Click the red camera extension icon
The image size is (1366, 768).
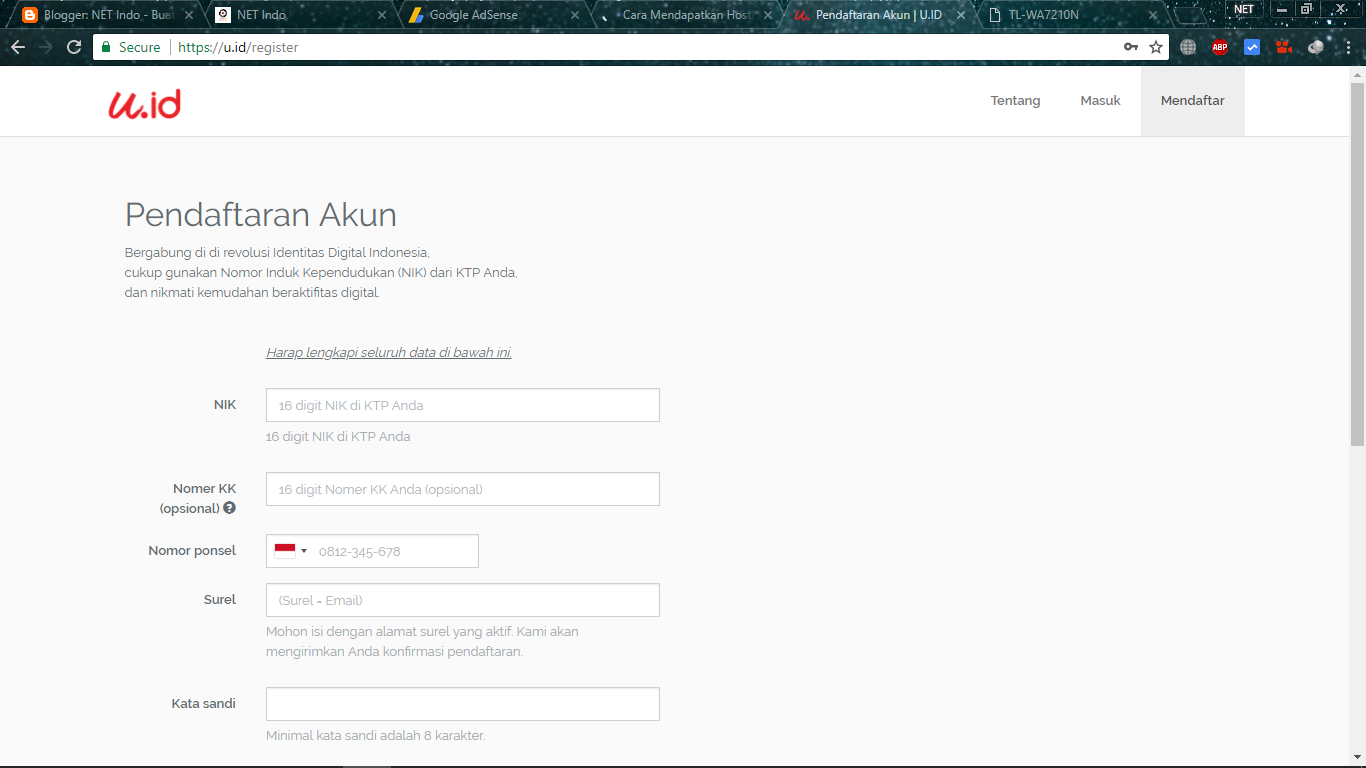pyautogui.click(x=1284, y=47)
